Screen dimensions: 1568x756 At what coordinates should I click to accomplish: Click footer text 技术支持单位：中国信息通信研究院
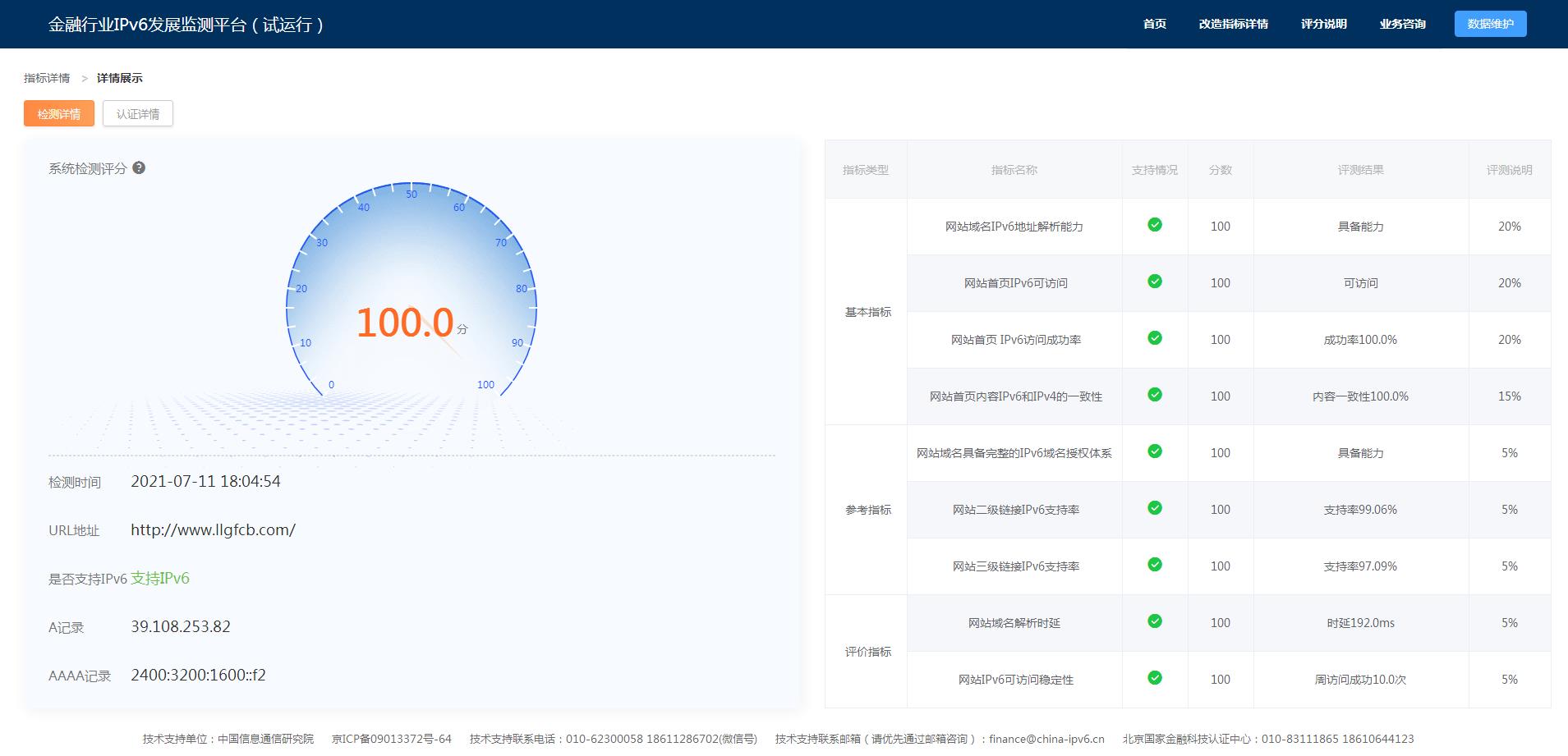(x=228, y=739)
